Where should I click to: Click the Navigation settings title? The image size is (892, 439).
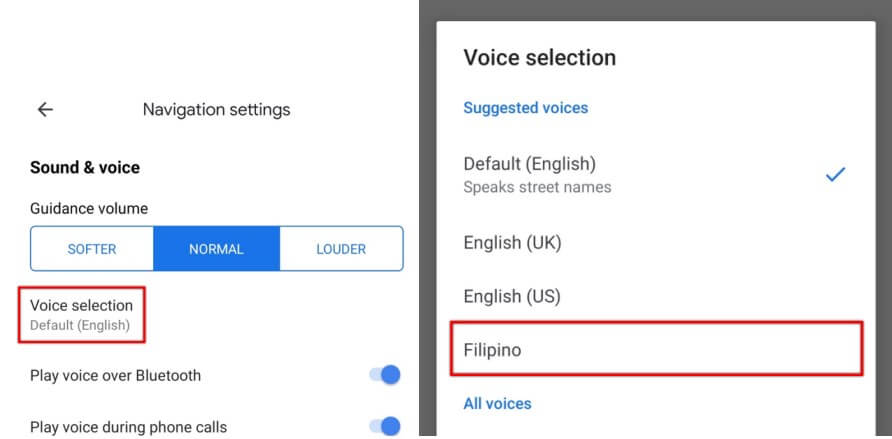(x=216, y=110)
